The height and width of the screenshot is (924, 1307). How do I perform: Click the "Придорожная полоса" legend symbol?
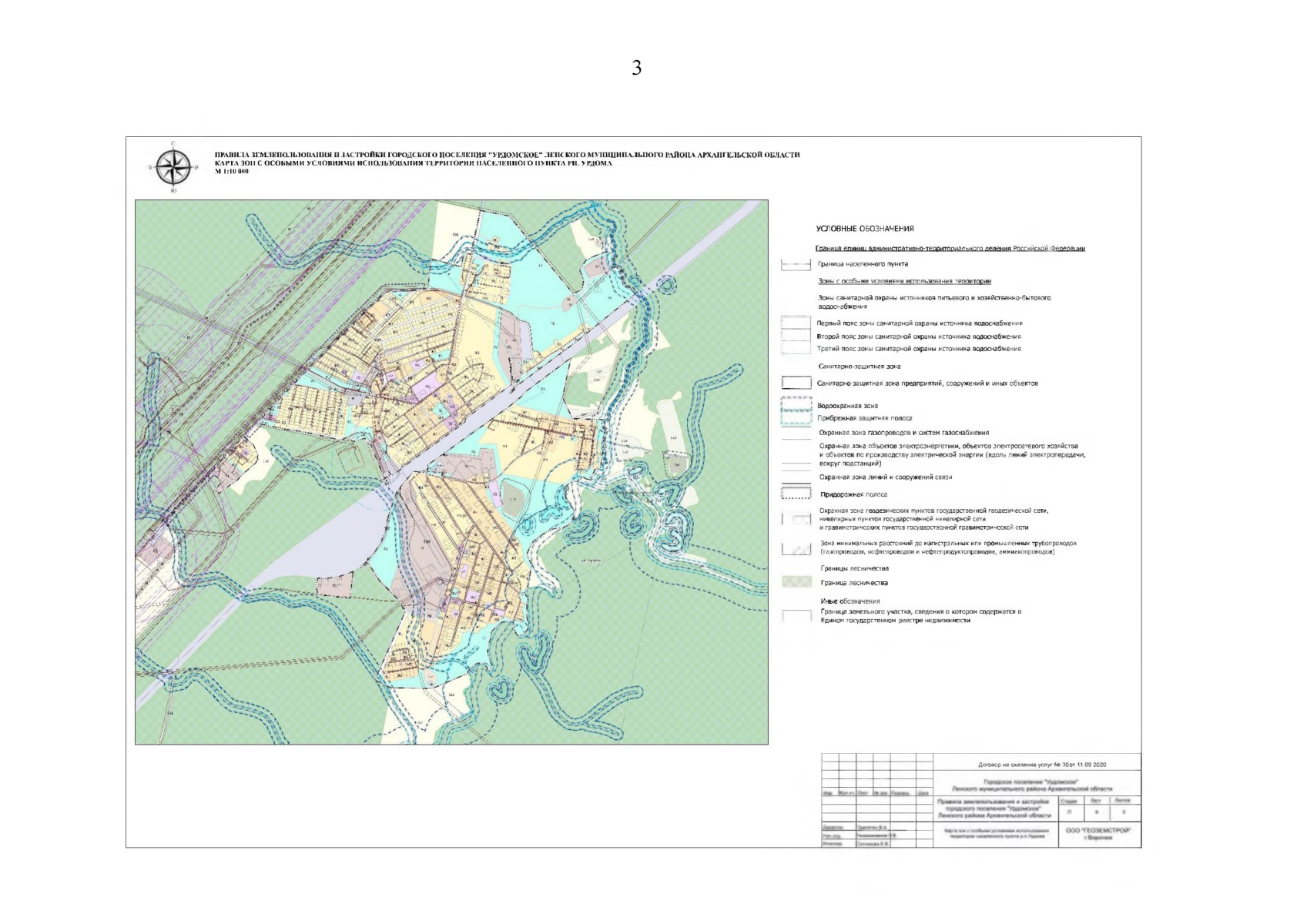point(796,493)
